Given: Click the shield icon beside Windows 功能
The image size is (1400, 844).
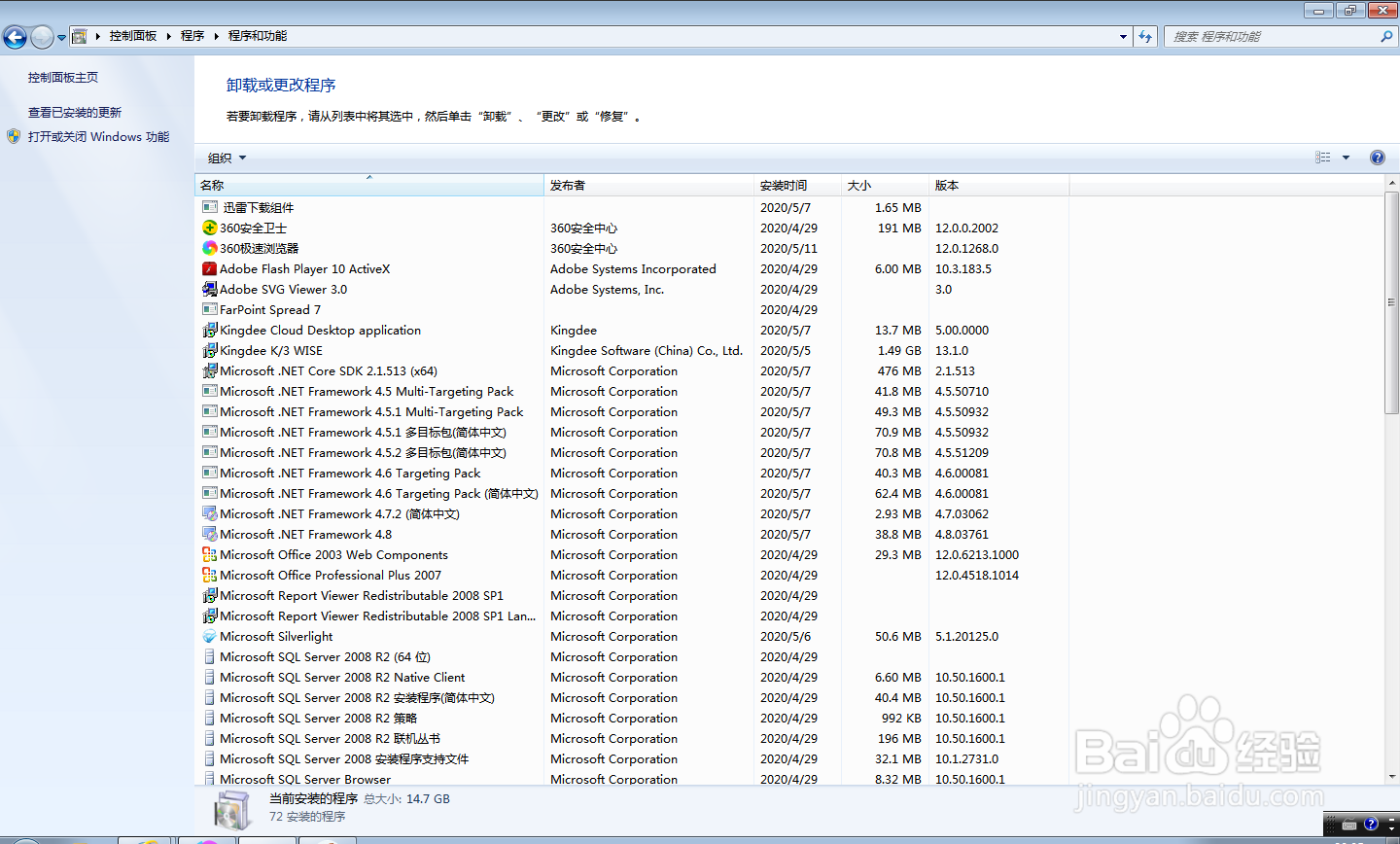Looking at the screenshot, I should pos(14,136).
